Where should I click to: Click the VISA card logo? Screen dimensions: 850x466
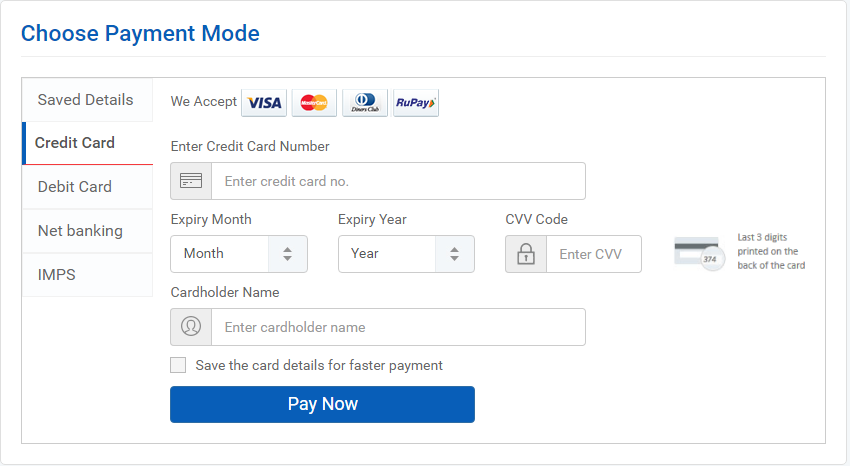(264, 102)
